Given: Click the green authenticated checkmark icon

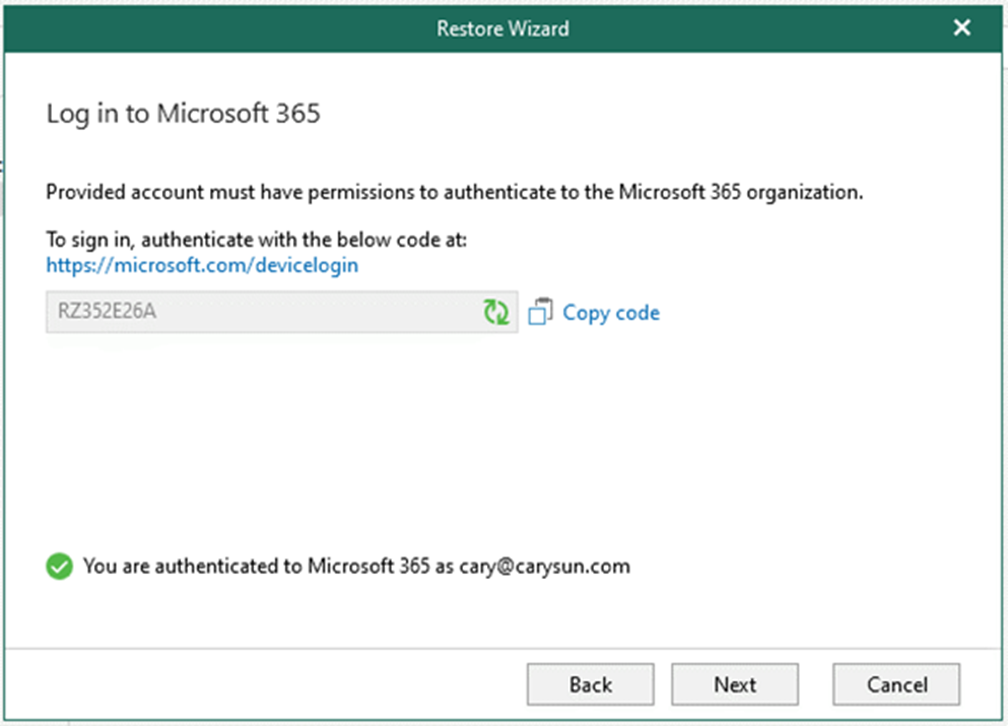Looking at the screenshot, I should point(59,567).
